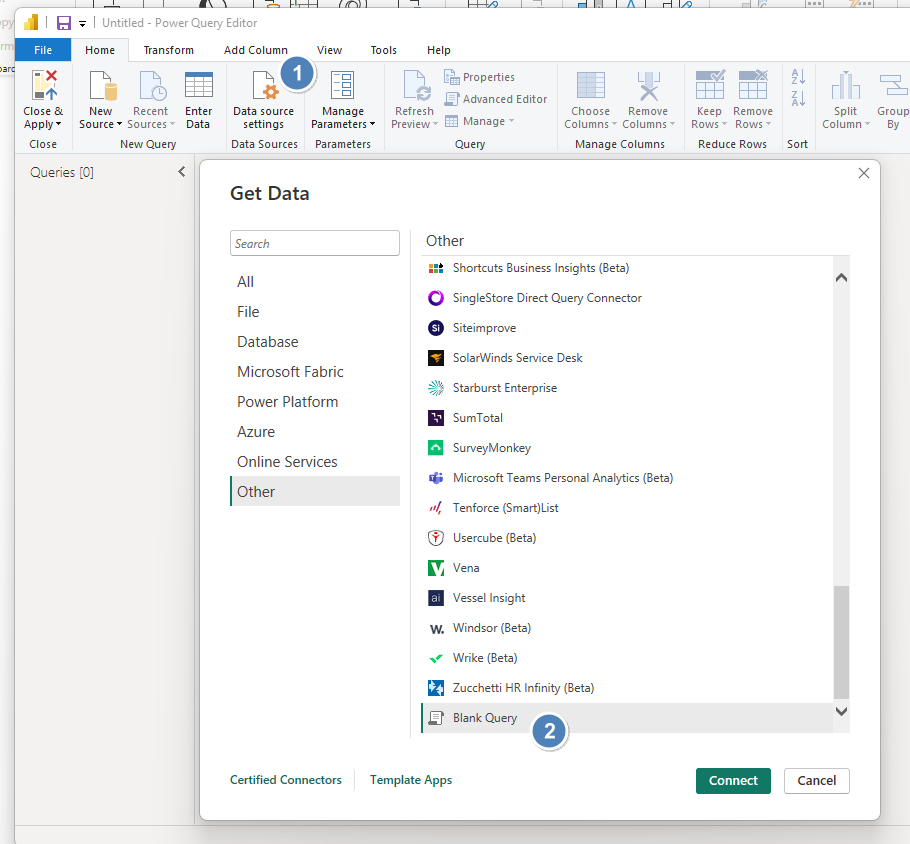Viewport: 910px width, 844px height.
Task: Click the Save icon in title bar
Action: coord(64,23)
